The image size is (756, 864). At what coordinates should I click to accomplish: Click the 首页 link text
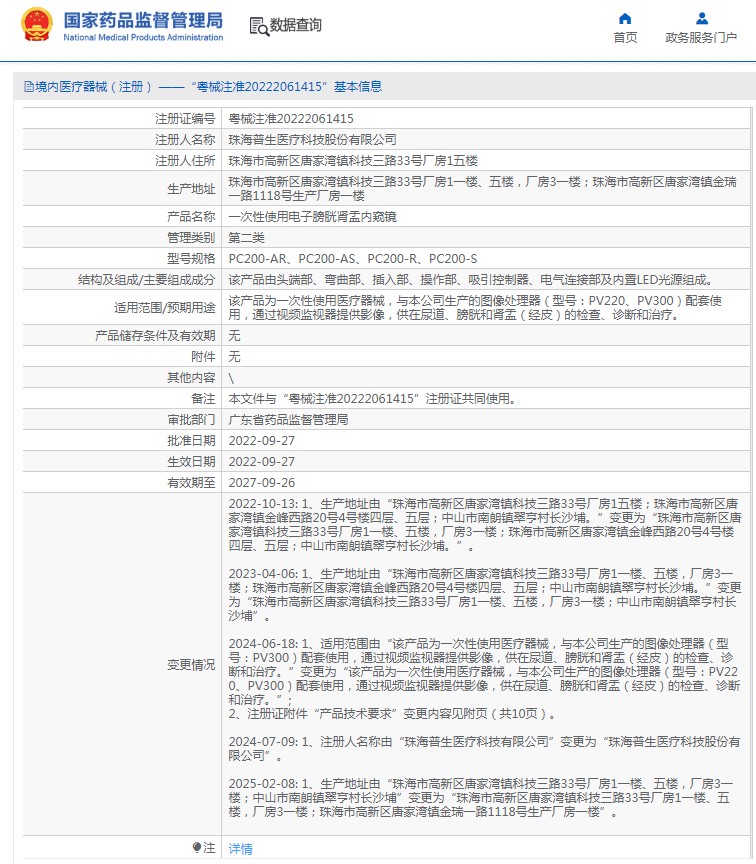[625, 37]
